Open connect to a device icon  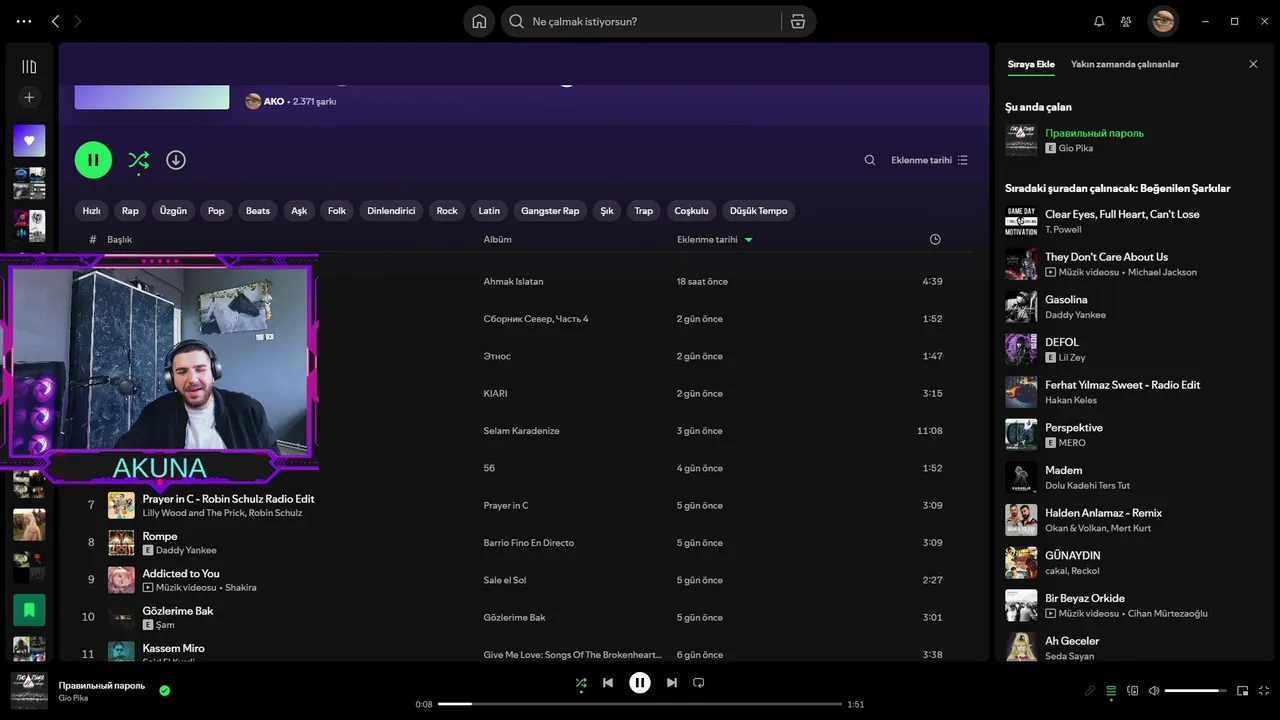(x=1133, y=691)
